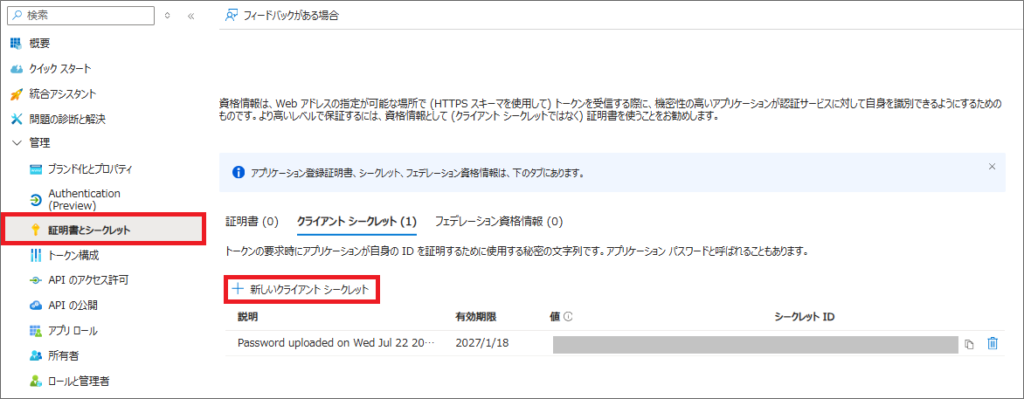Copy the secret ID with the copy icon

pyautogui.click(x=969, y=344)
